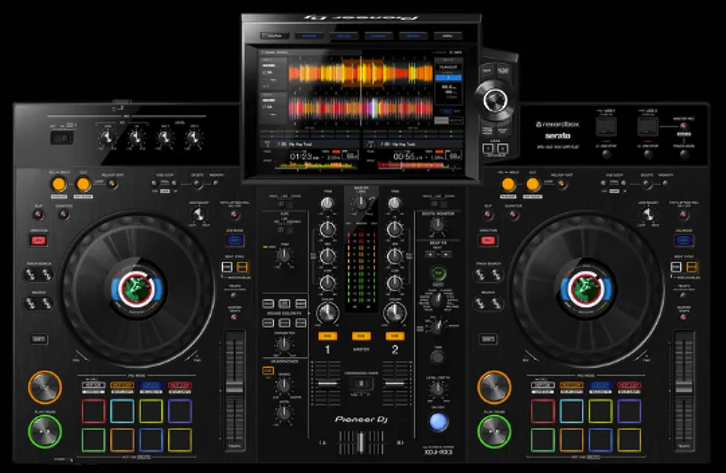Click Shift button on left deck

click(x=38, y=339)
